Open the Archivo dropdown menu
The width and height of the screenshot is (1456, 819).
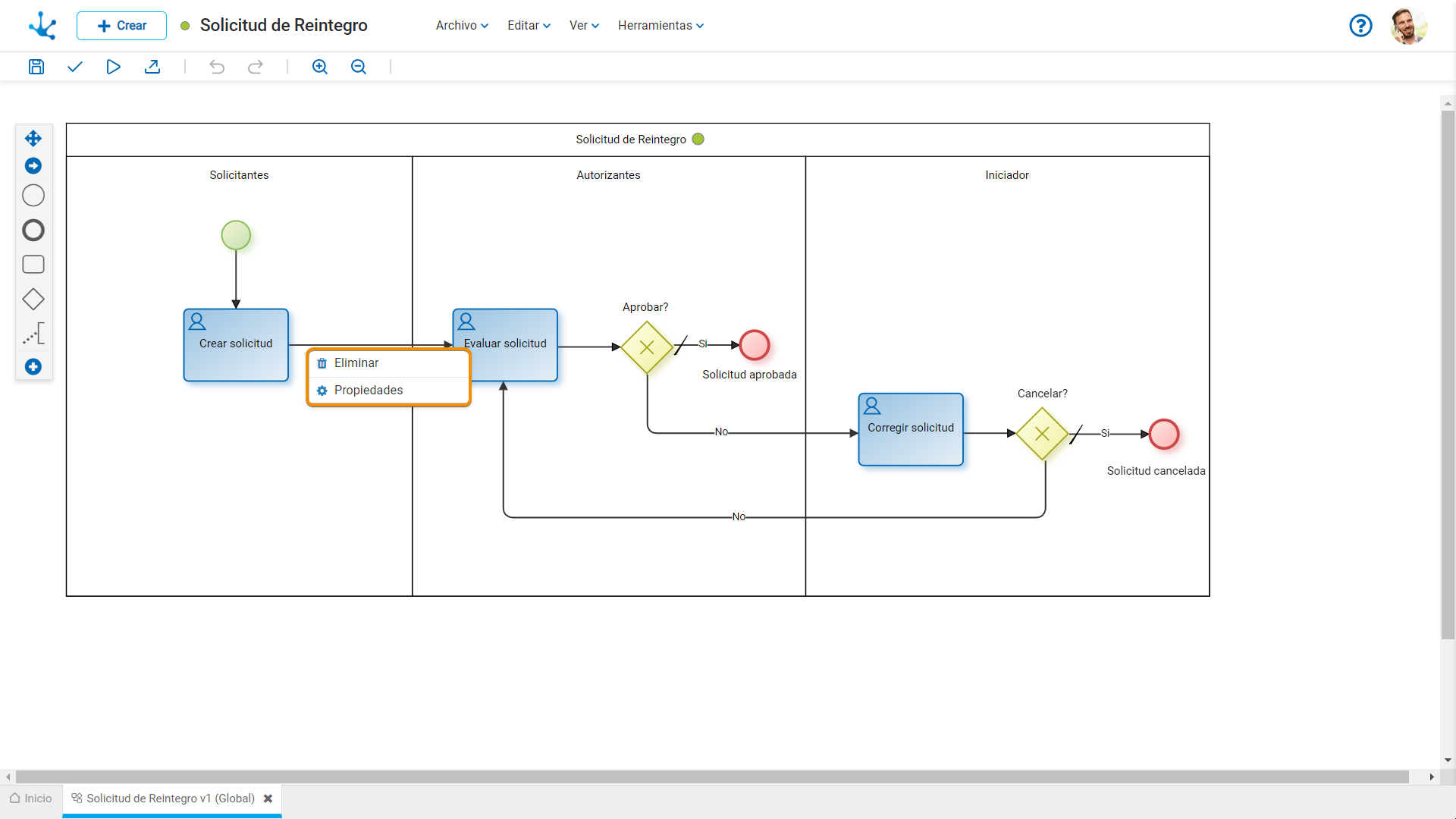pyautogui.click(x=462, y=25)
